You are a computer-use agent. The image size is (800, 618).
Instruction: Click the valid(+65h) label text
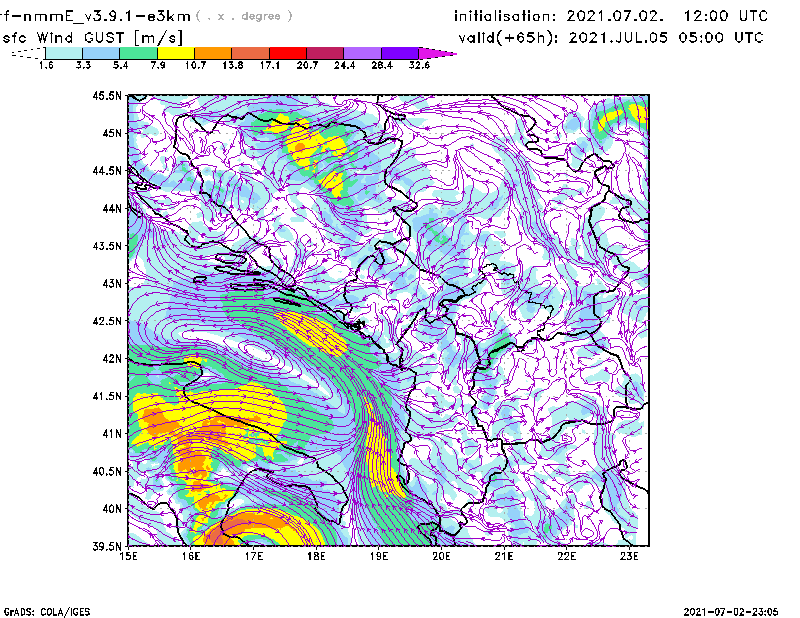tap(509, 38)
